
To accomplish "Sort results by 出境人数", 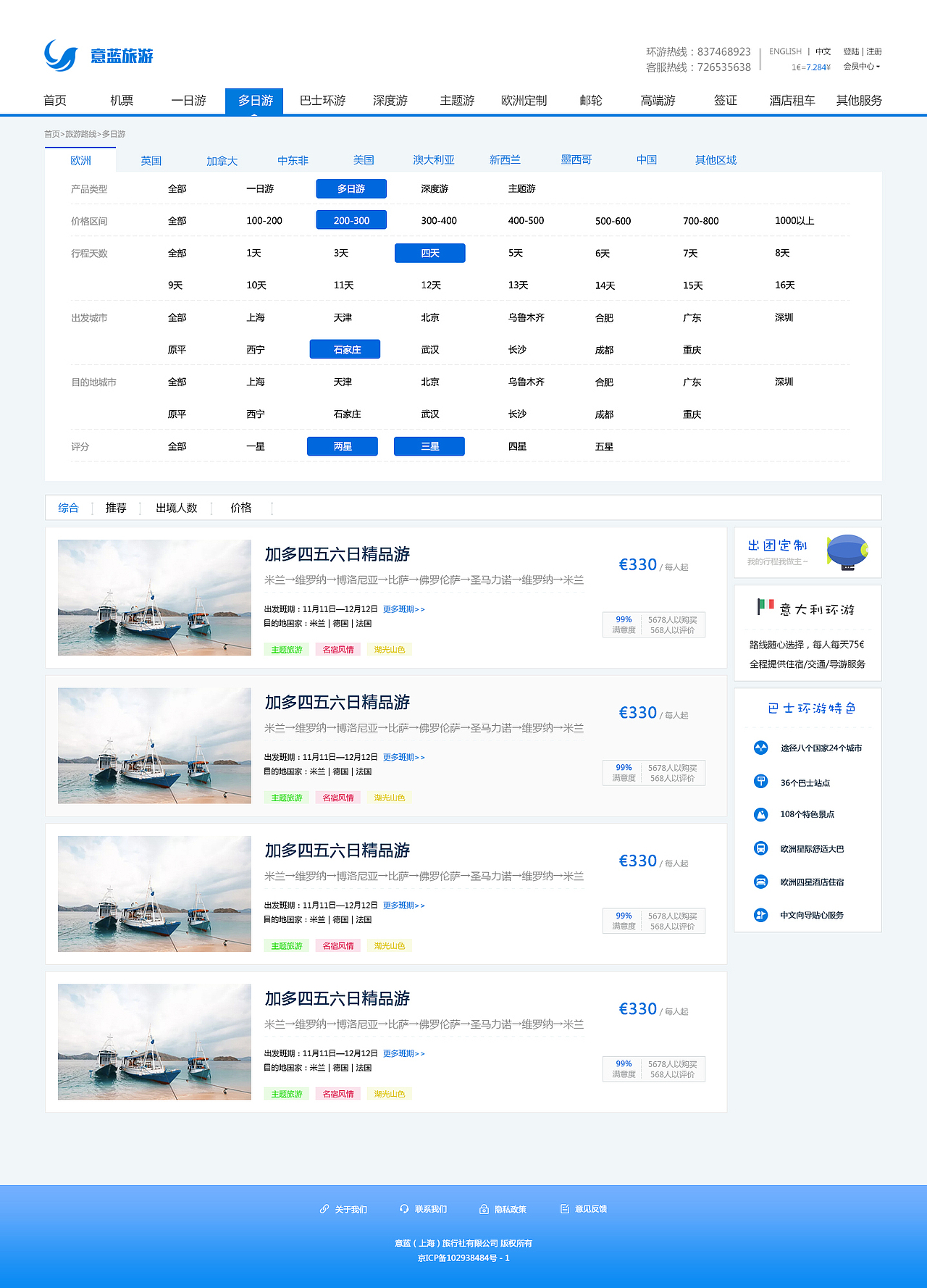I will coord(176,508).
